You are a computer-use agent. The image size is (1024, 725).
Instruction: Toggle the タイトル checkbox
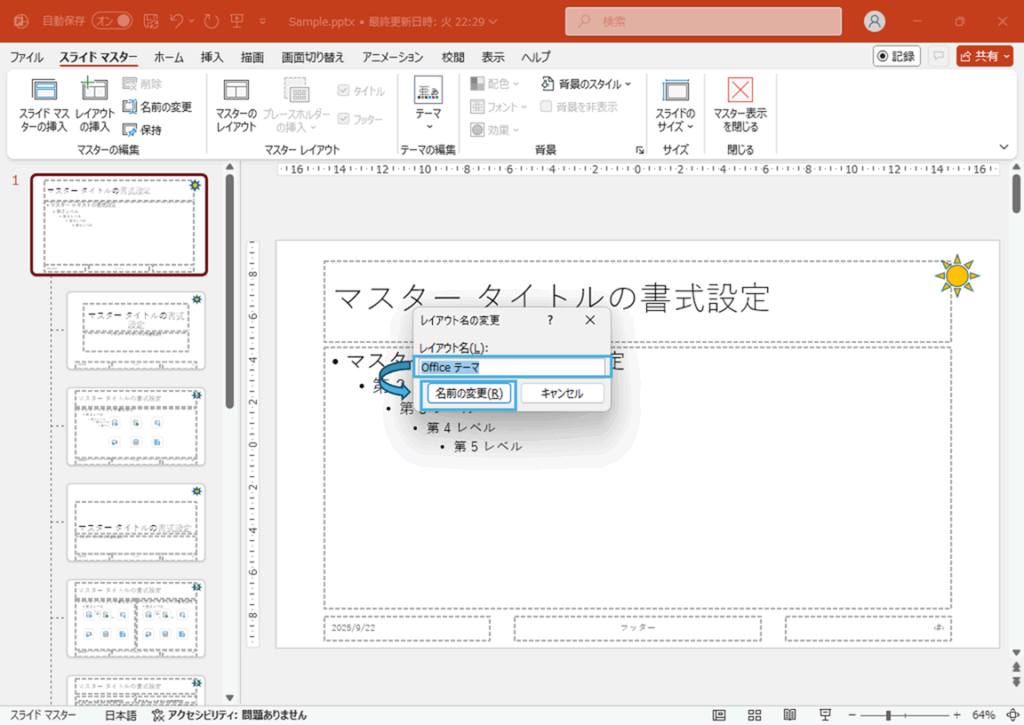[x=344, y=91]
